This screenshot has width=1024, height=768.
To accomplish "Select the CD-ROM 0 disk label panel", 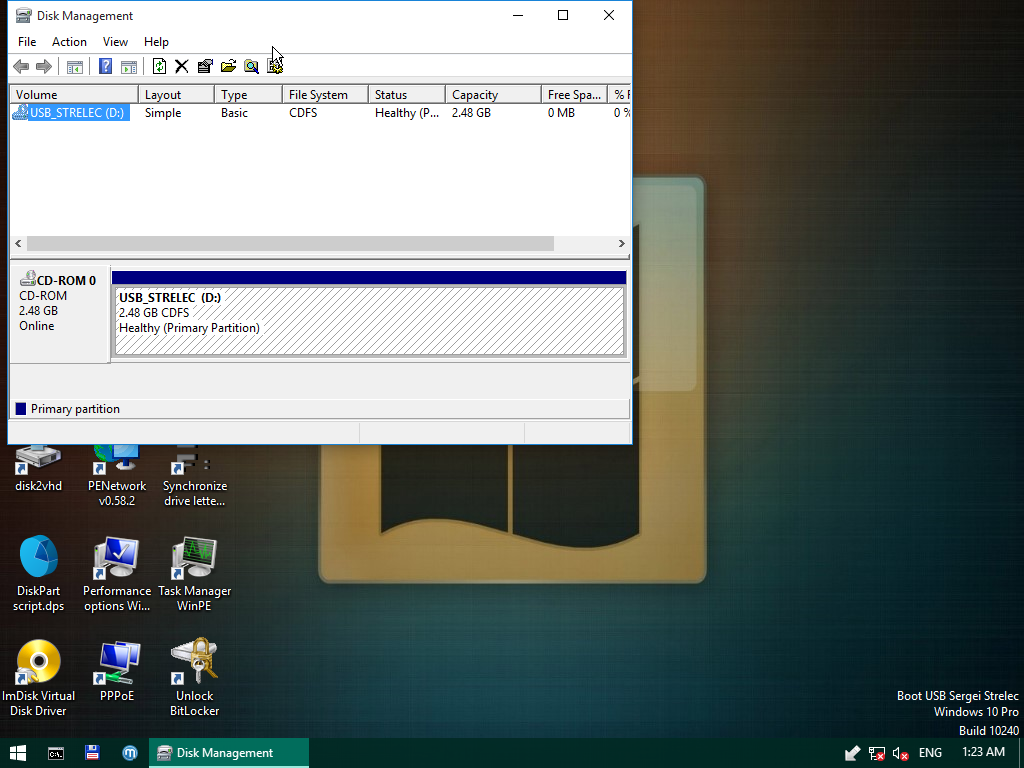I will click(59, 313).
